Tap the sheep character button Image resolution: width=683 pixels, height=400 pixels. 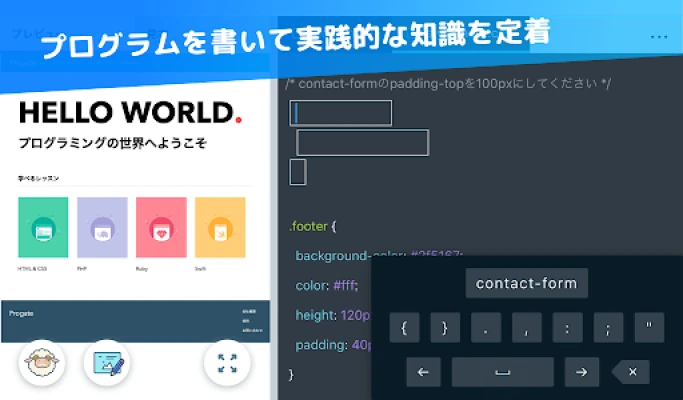click(41, 363)
